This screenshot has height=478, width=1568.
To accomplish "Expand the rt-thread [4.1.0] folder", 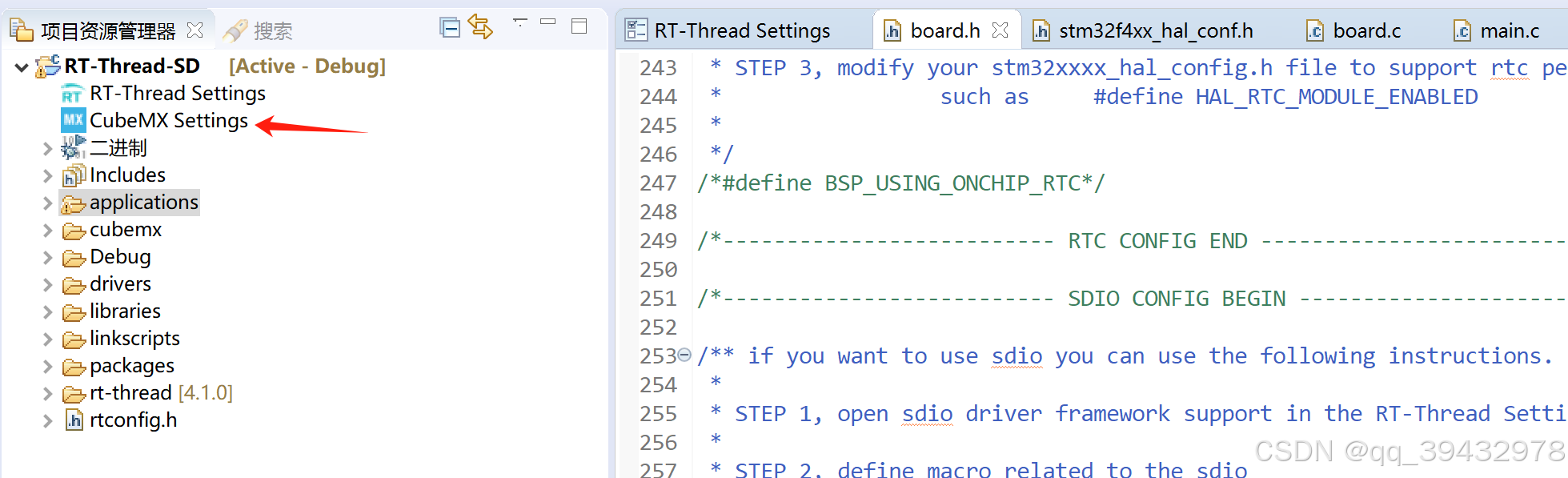I will (x=47, y=394).
